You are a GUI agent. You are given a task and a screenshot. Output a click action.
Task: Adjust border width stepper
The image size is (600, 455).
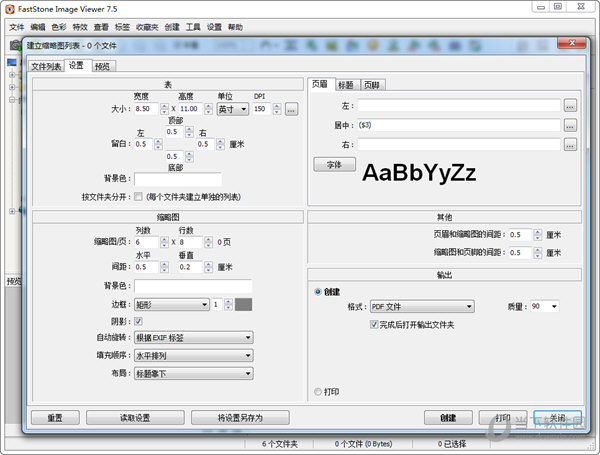tap(228, 305)
